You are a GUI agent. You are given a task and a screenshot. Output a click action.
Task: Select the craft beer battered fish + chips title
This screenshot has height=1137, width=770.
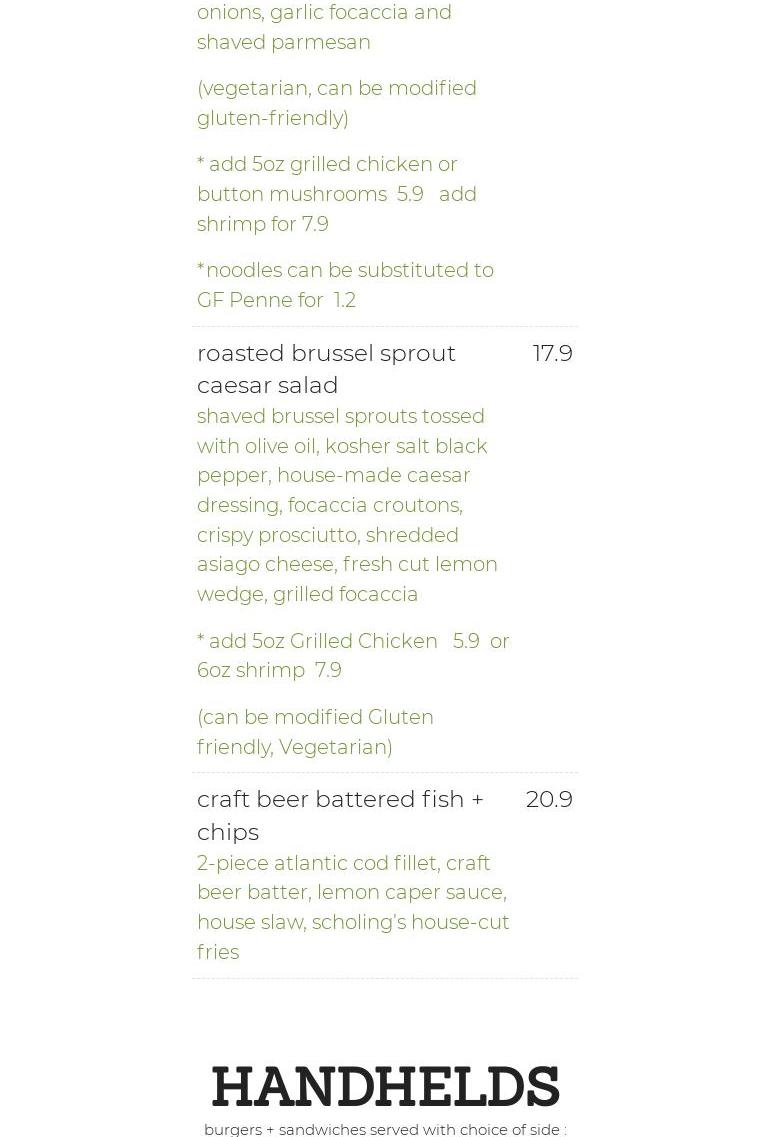(340, 814)
